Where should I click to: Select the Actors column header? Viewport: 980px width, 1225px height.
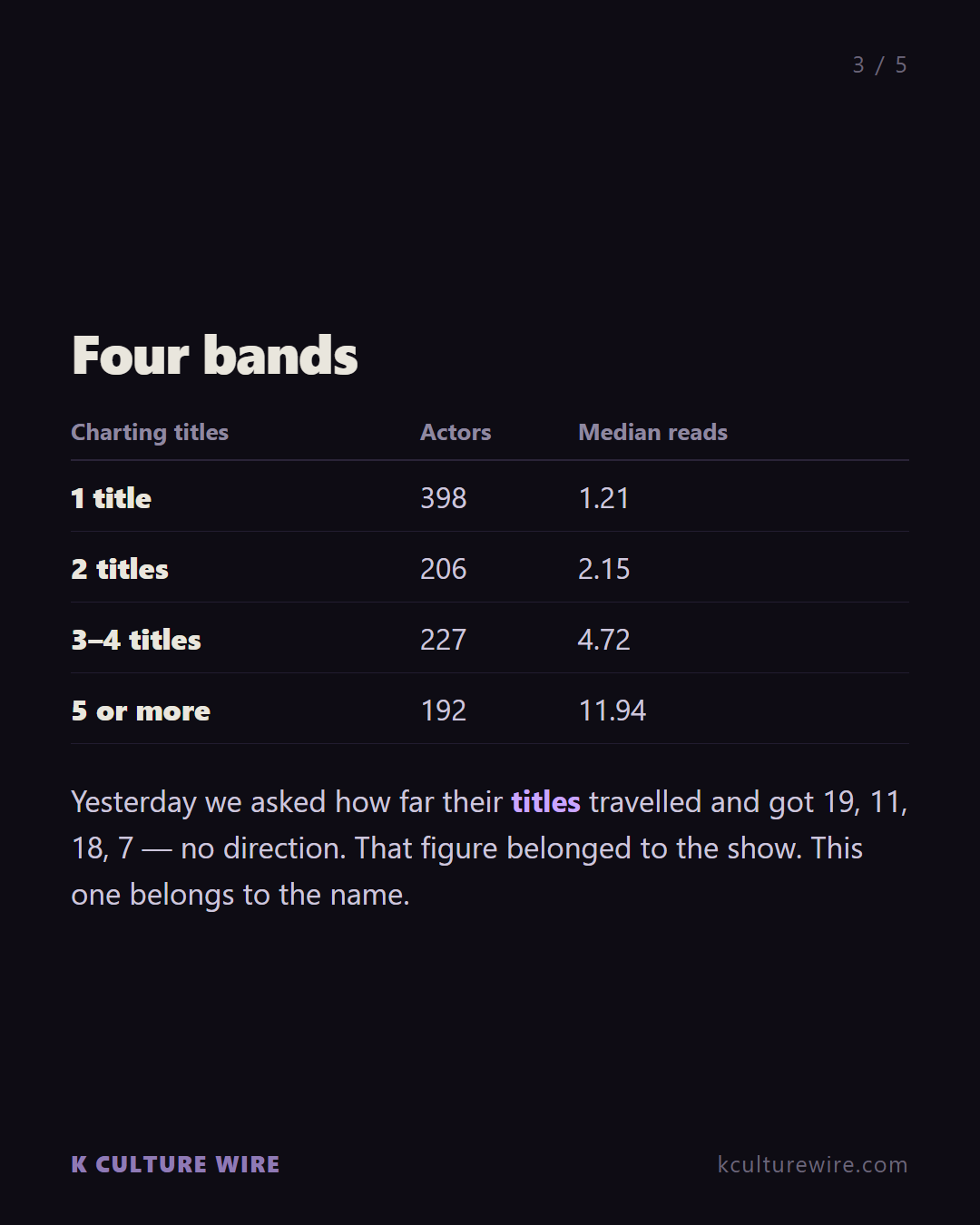click(x=456, y=432)
